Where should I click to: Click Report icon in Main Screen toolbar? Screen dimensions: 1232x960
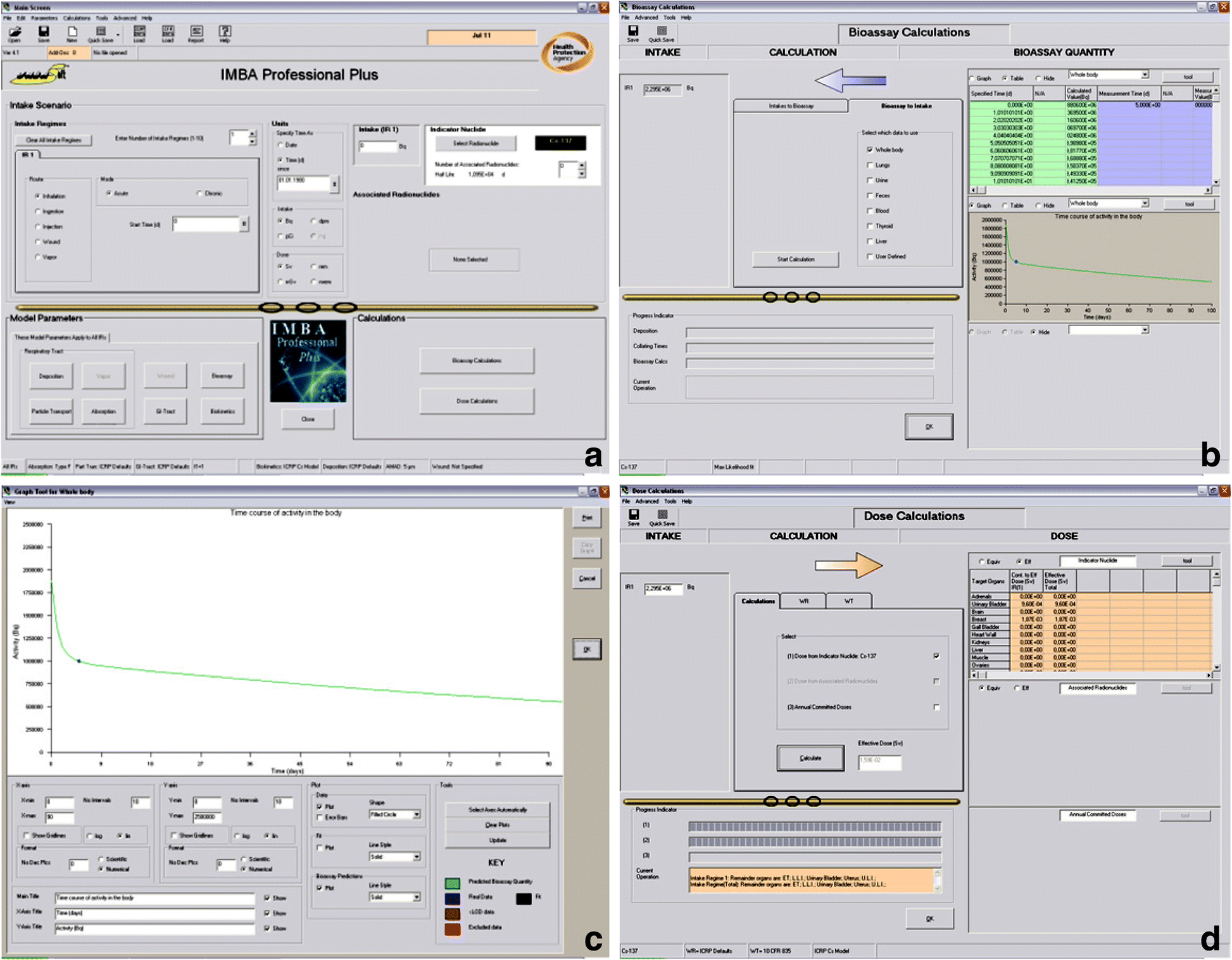tap(196, 32)
